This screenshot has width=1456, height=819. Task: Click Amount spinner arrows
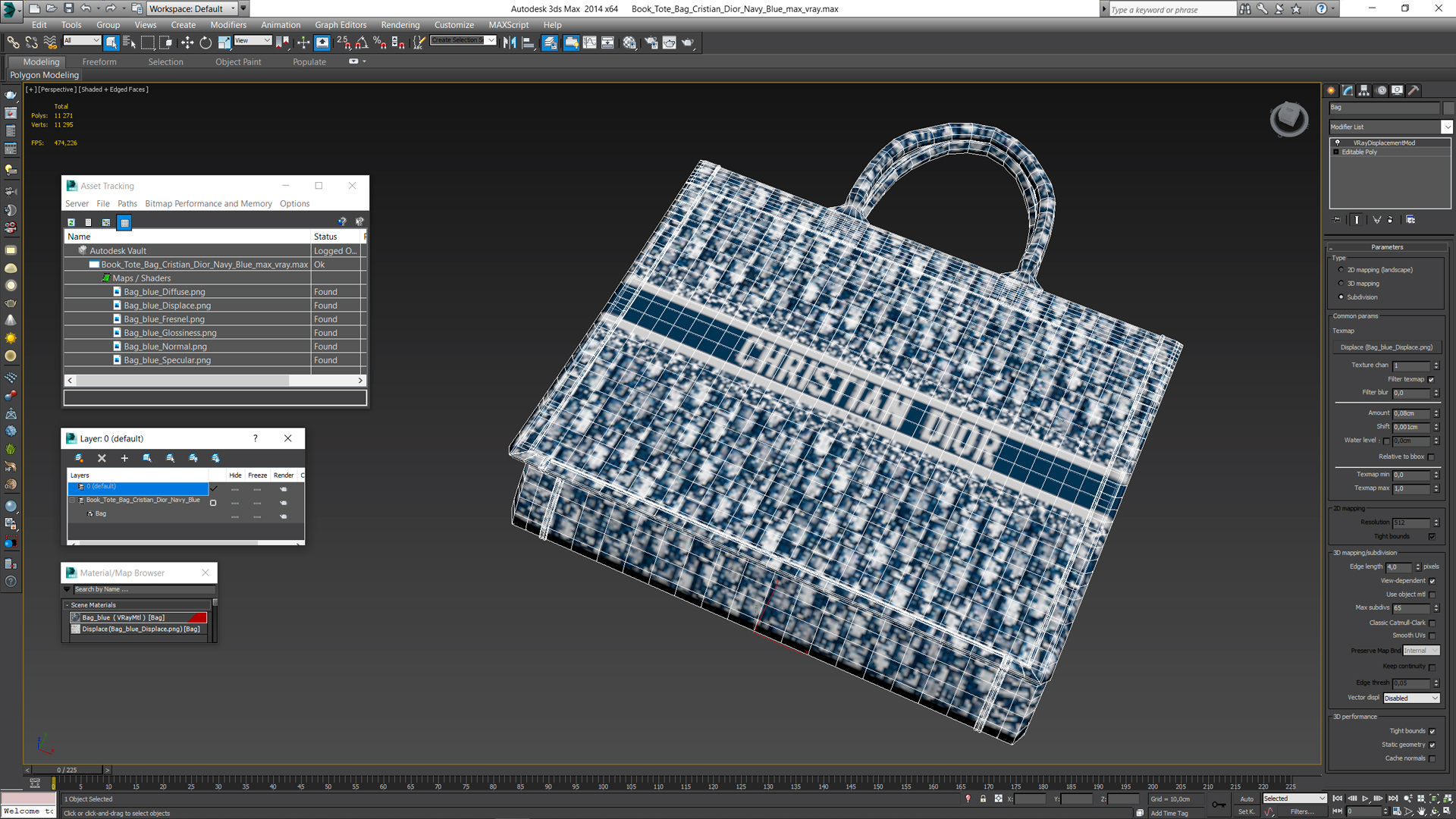(x=1436, y=413)
